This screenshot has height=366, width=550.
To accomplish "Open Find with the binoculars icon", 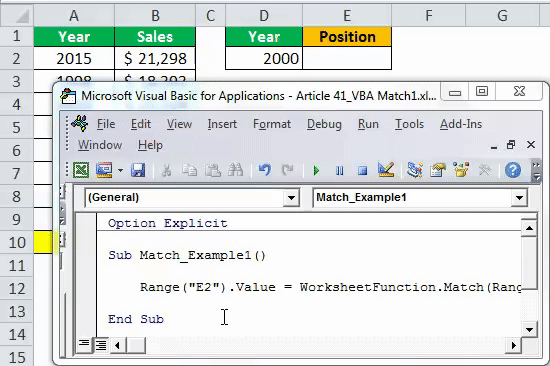I will (x=235, y=171).
